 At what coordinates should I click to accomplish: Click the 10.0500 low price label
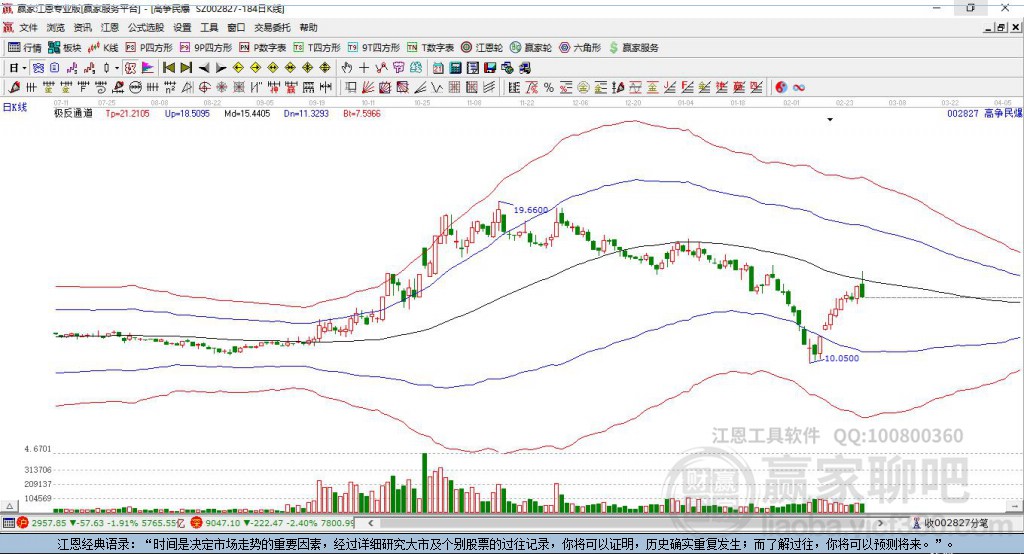click(x=842, y=358)
